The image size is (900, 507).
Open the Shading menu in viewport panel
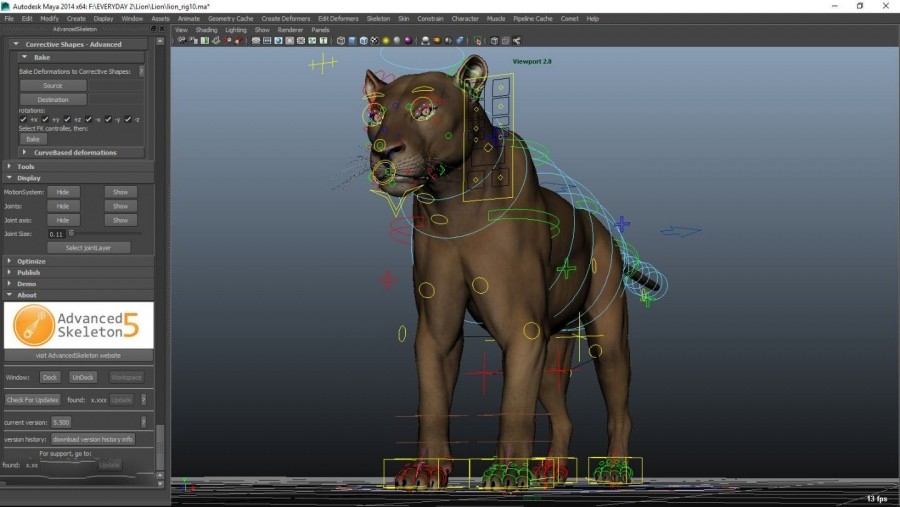tap(206, 30)
